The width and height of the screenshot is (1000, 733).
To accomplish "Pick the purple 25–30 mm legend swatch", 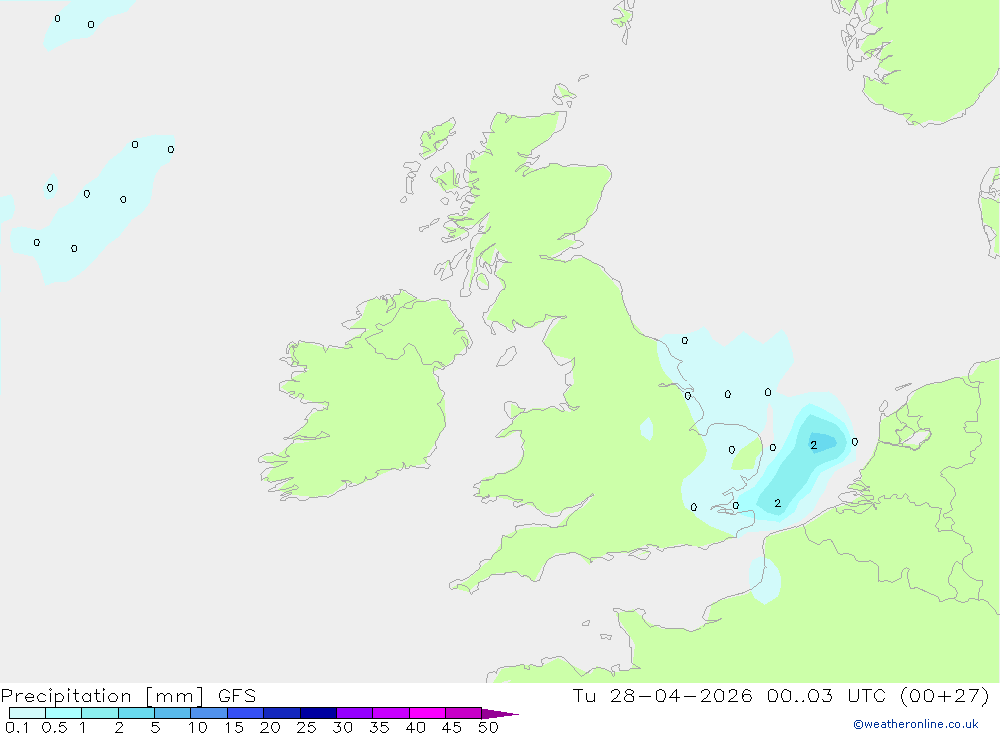I will coord(354,713).
